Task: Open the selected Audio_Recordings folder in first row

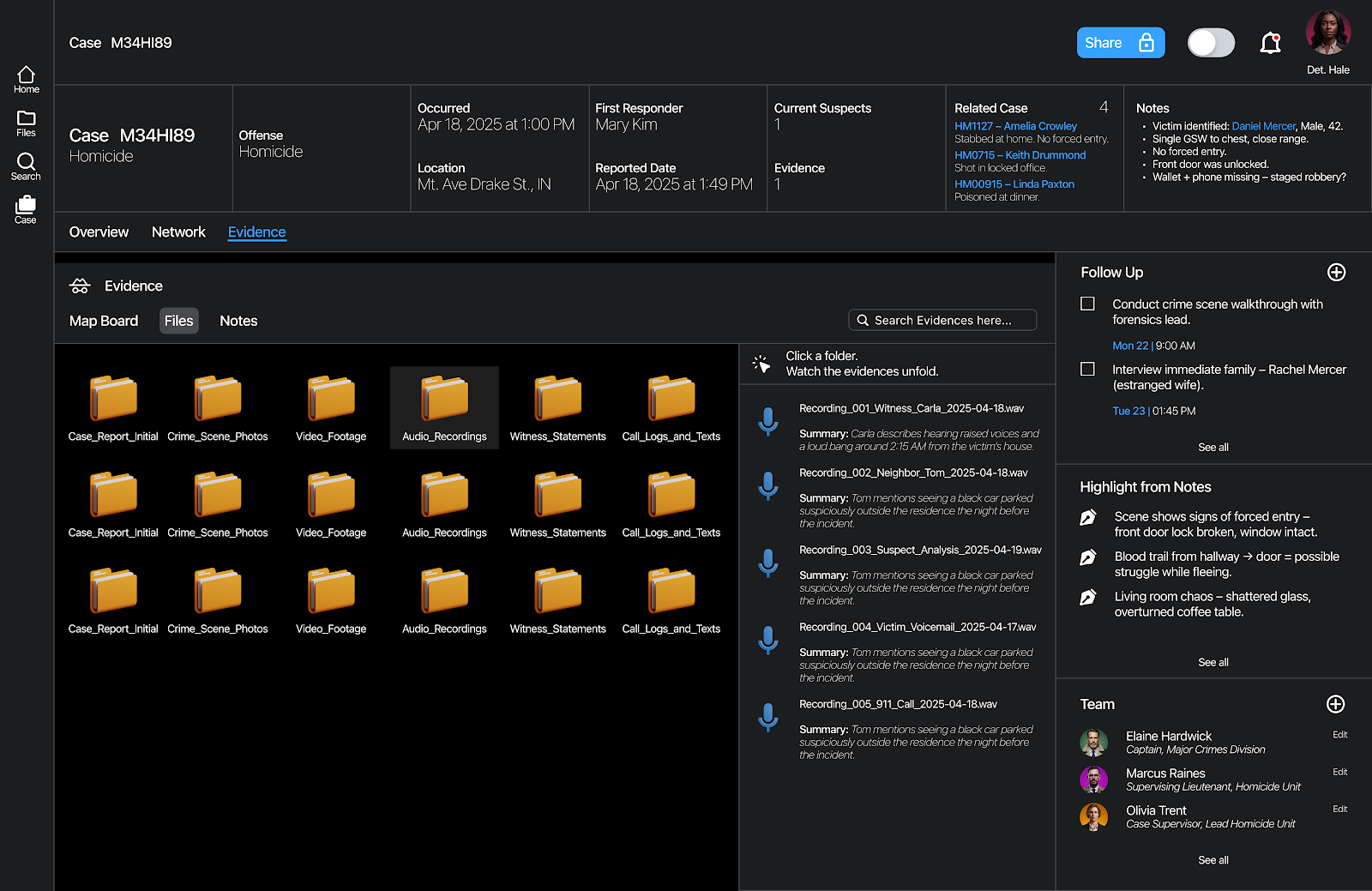Action: (444, 407)
